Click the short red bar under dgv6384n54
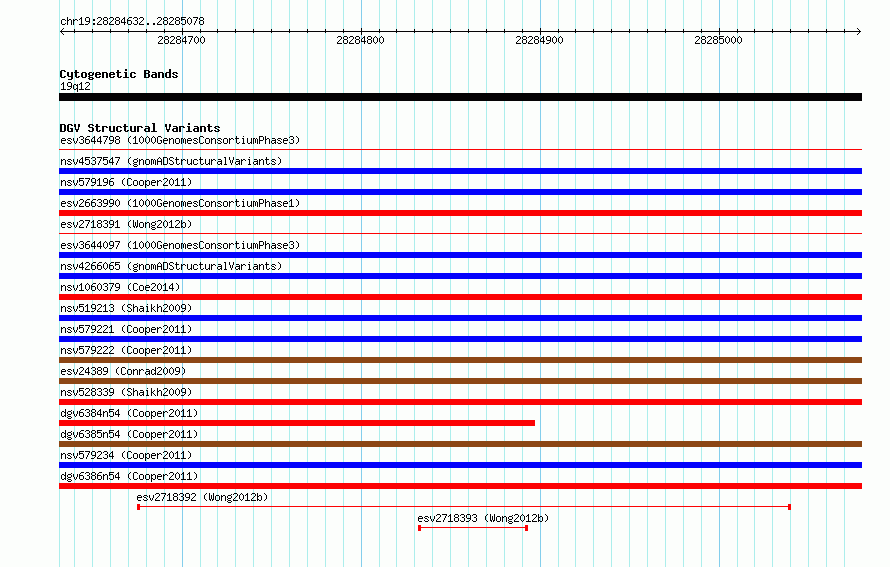 click(x=297, y=423)
